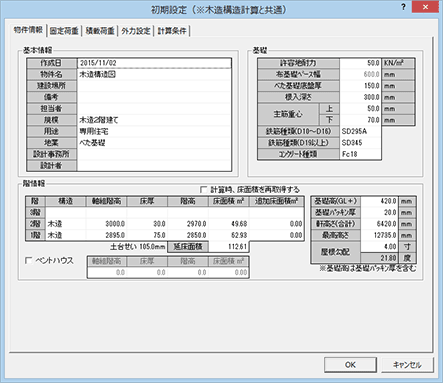Edit 主筋重心 上 value 50.0
Screen dimensions: 443x383
pos(360,108)
